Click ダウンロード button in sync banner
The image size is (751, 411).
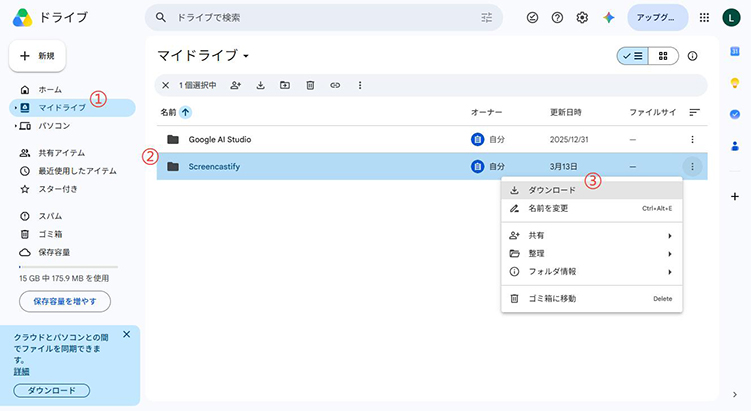(x=51, y=390)
